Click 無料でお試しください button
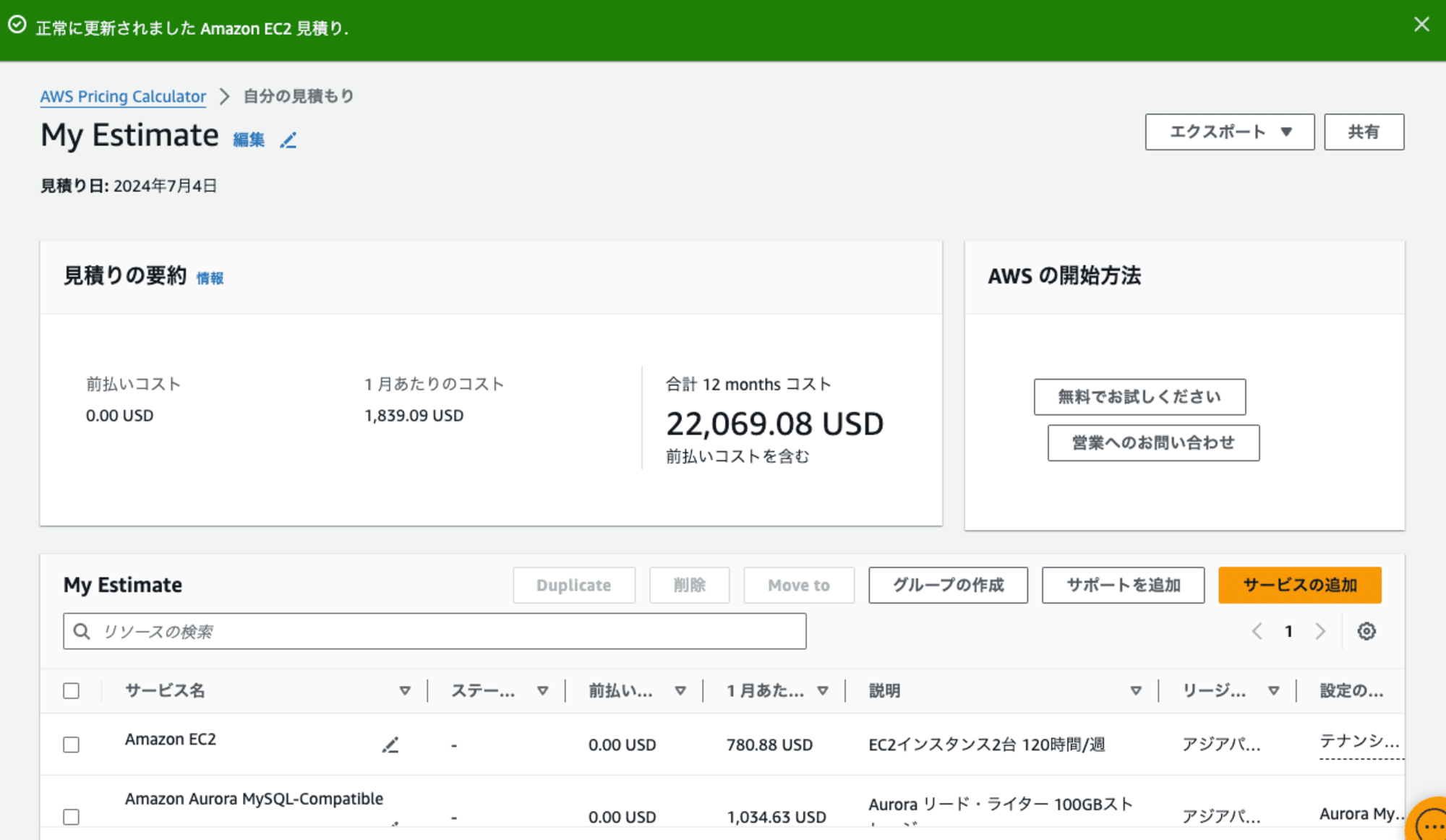This screenshot has height=840, width=1446. (1139, 397)
